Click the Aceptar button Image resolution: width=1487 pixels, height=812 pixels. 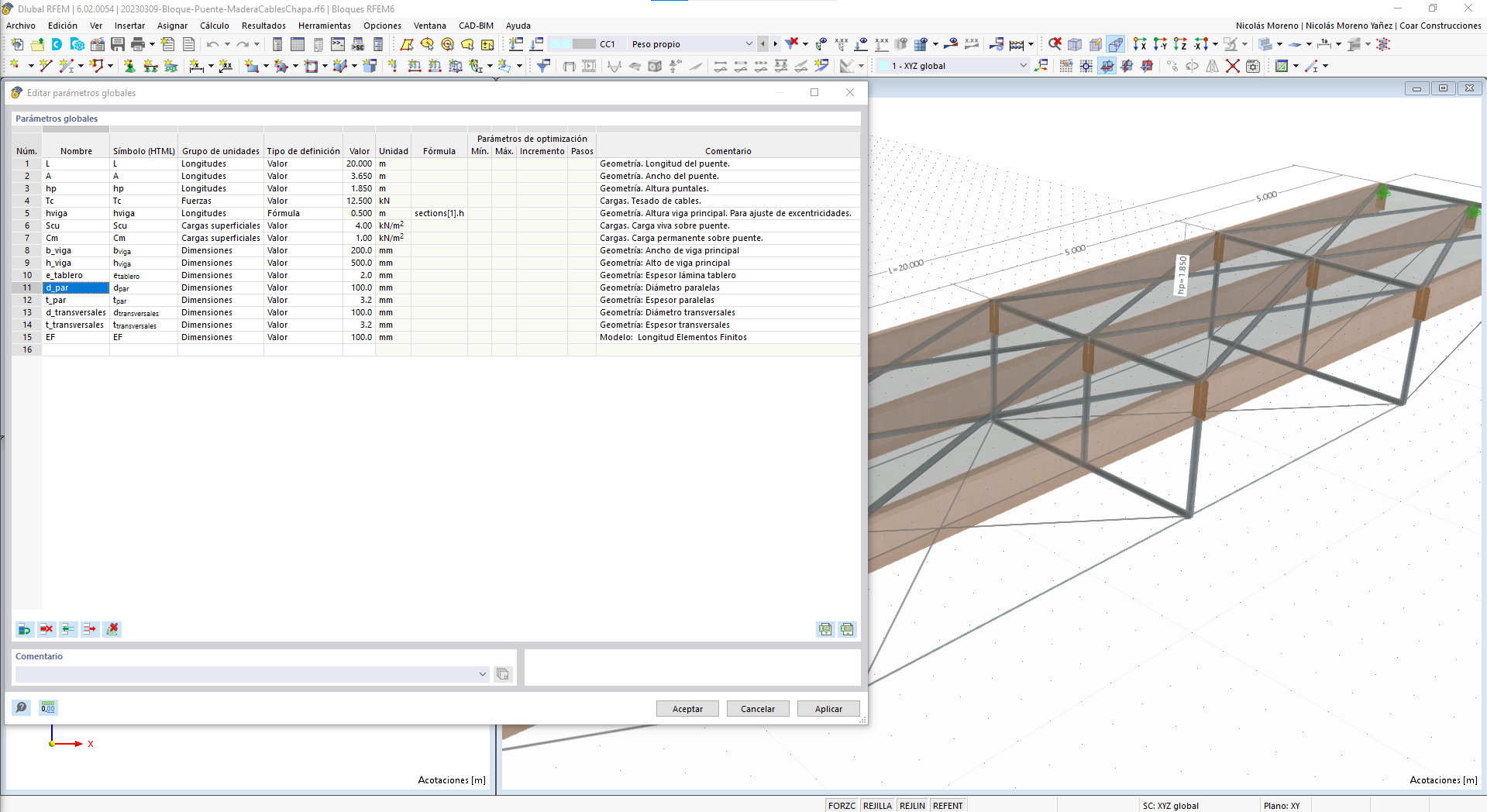pos(687,709)
